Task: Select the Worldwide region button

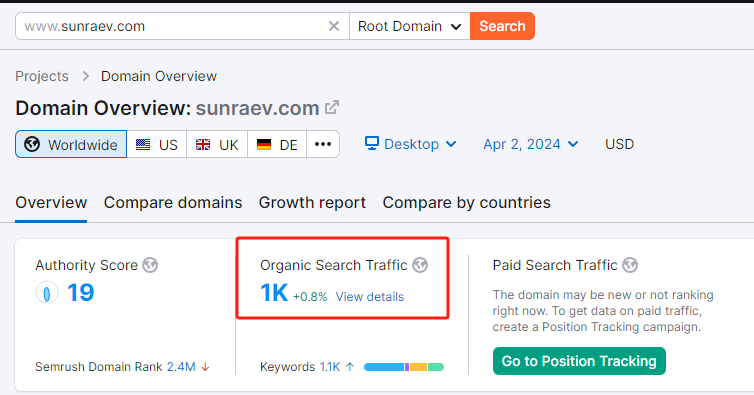Action: point(71,144)
